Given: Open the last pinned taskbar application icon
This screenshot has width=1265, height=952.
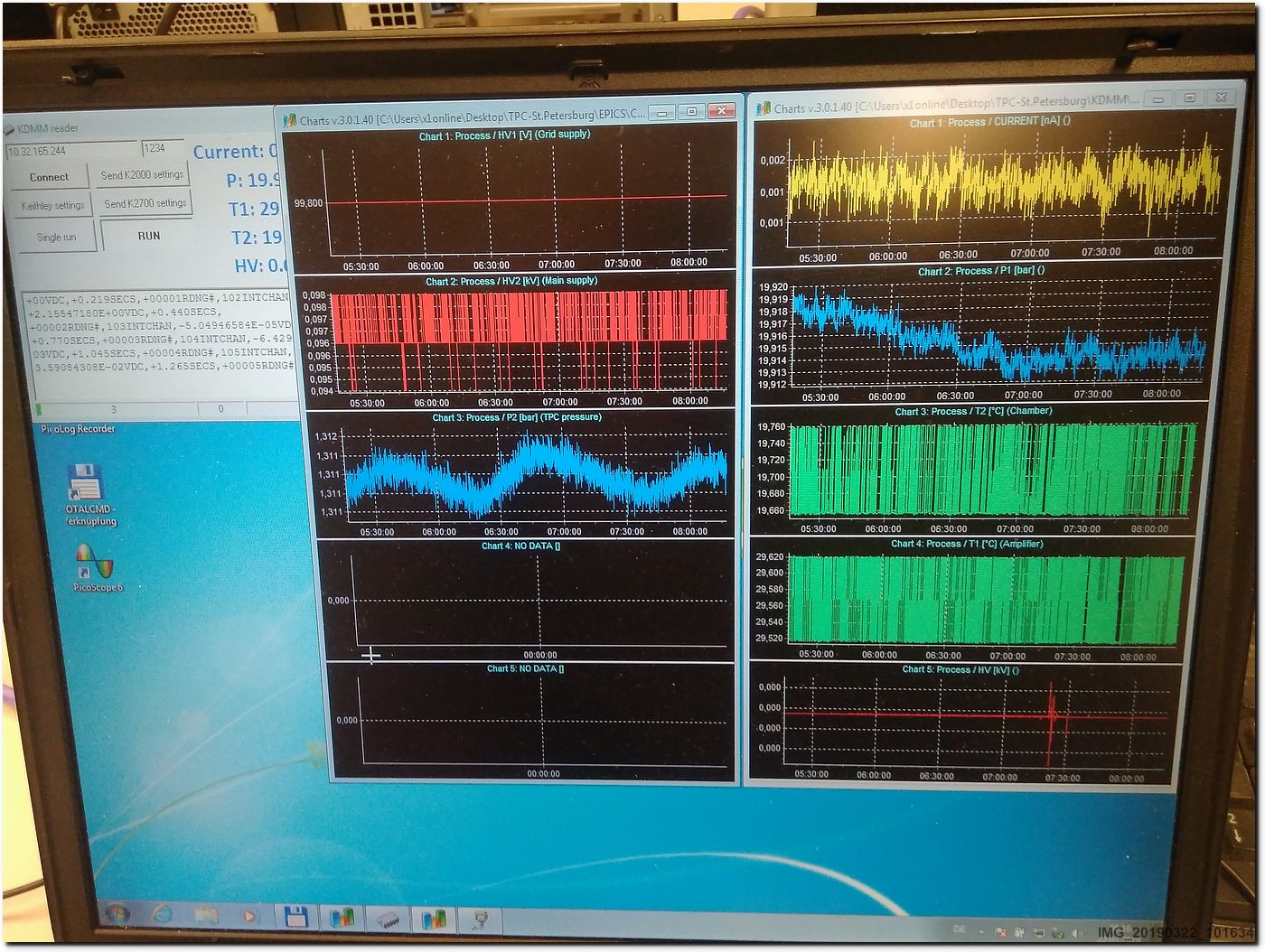Looking at the screenshot, I should point(481,920).
